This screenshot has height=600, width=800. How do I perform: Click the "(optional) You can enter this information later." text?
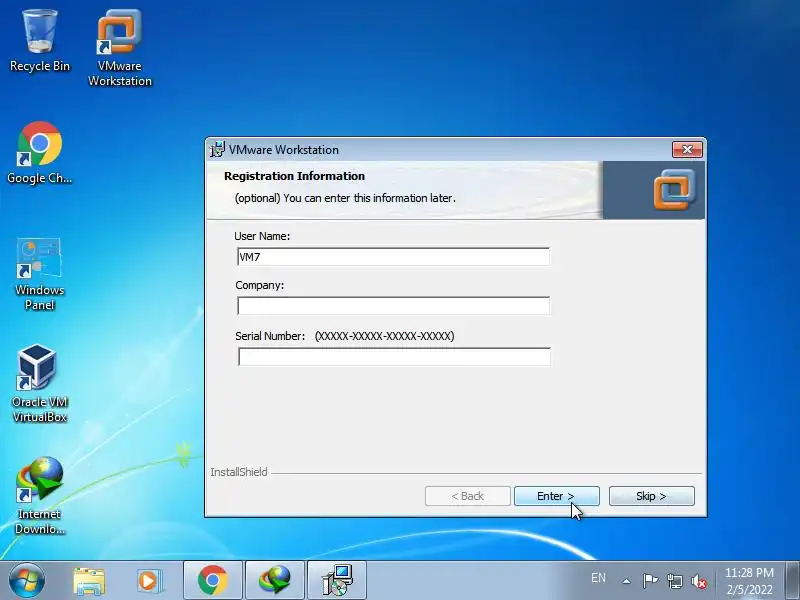(x=345, y=198)
